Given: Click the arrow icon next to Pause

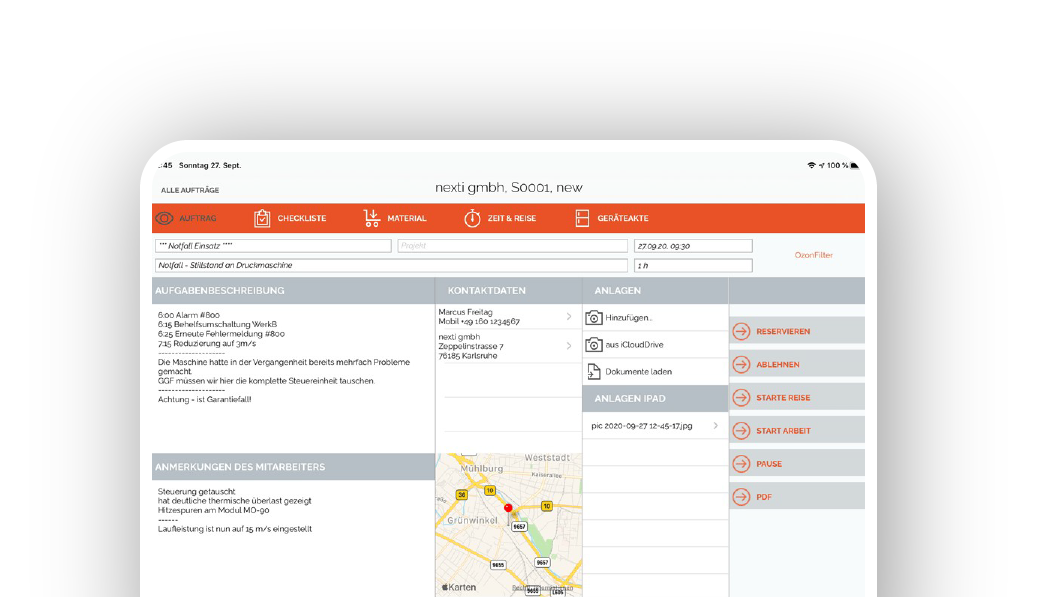Looking at the screenshot, I should coord(741,463).
